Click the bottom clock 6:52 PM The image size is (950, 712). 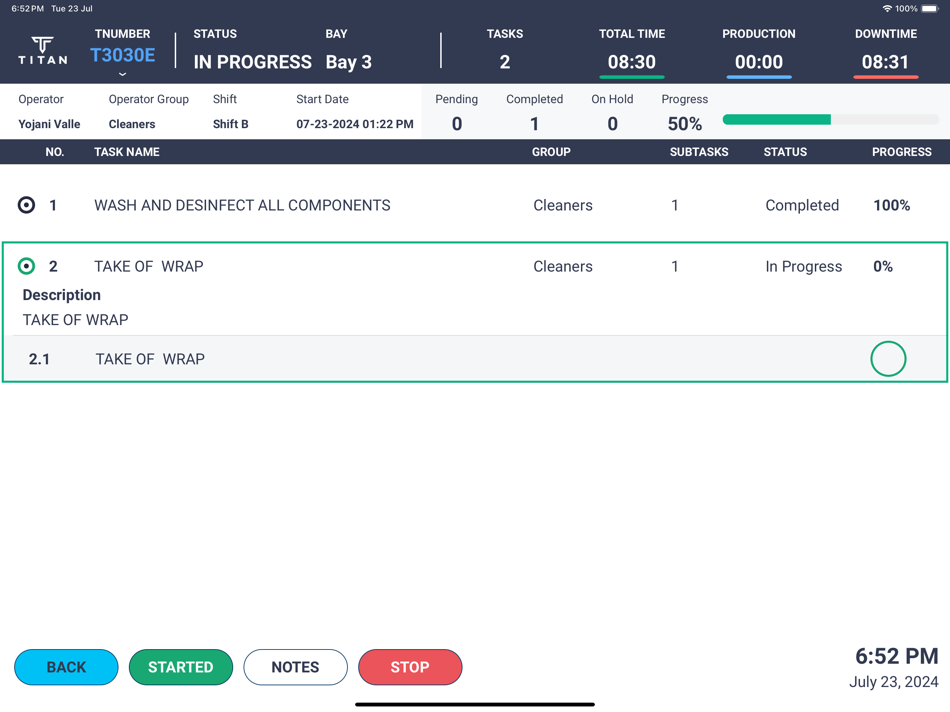[x=897, y=656]
